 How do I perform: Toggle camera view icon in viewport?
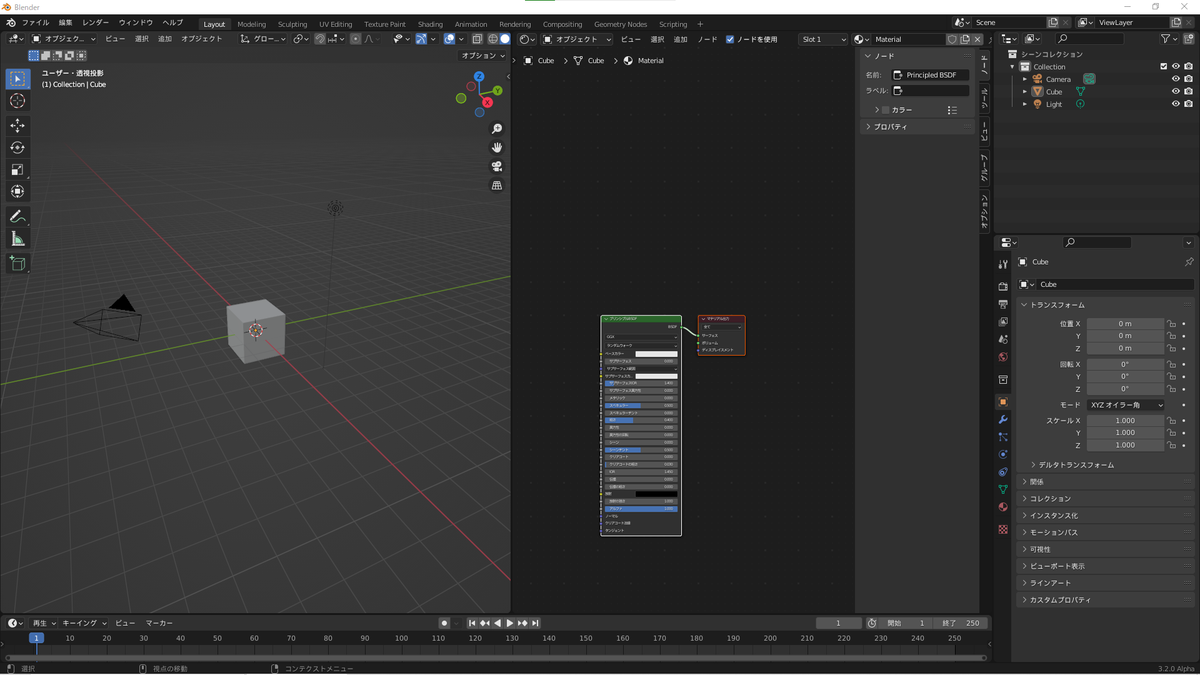[x=497, y=166]
